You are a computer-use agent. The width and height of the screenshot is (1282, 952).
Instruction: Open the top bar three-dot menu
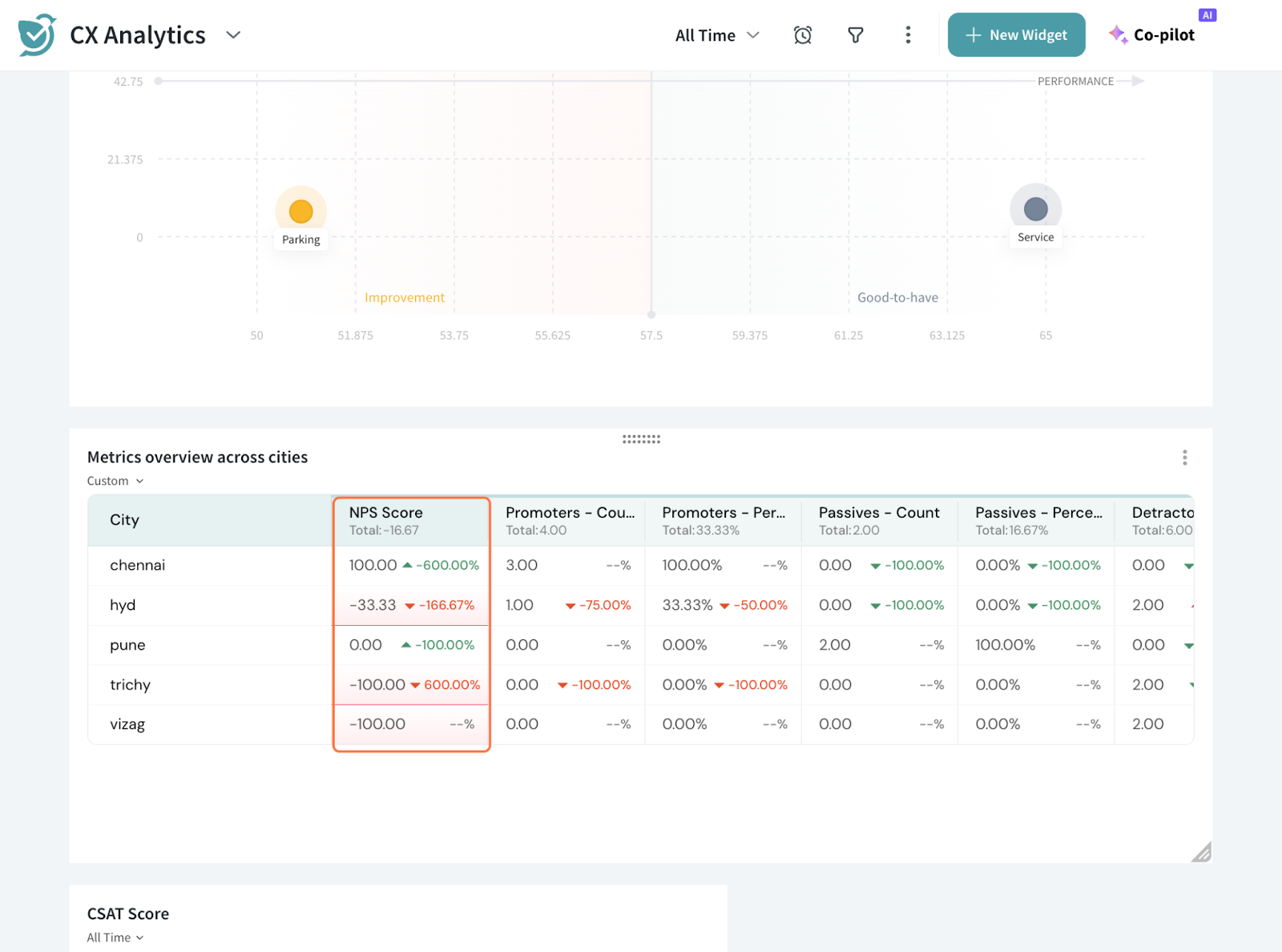(907, 35)
